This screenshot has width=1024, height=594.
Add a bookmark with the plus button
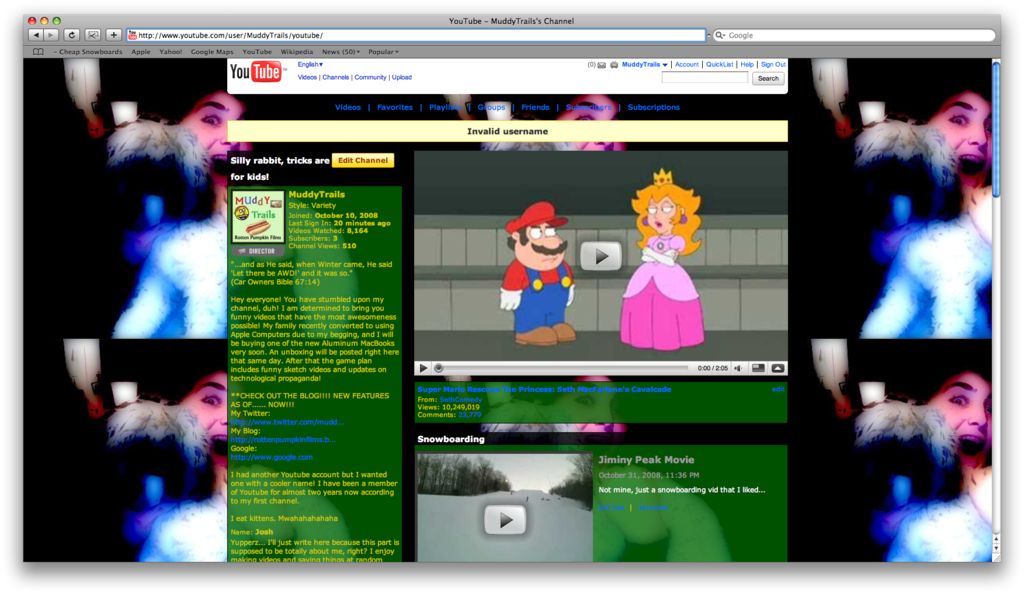click(114, 35)
